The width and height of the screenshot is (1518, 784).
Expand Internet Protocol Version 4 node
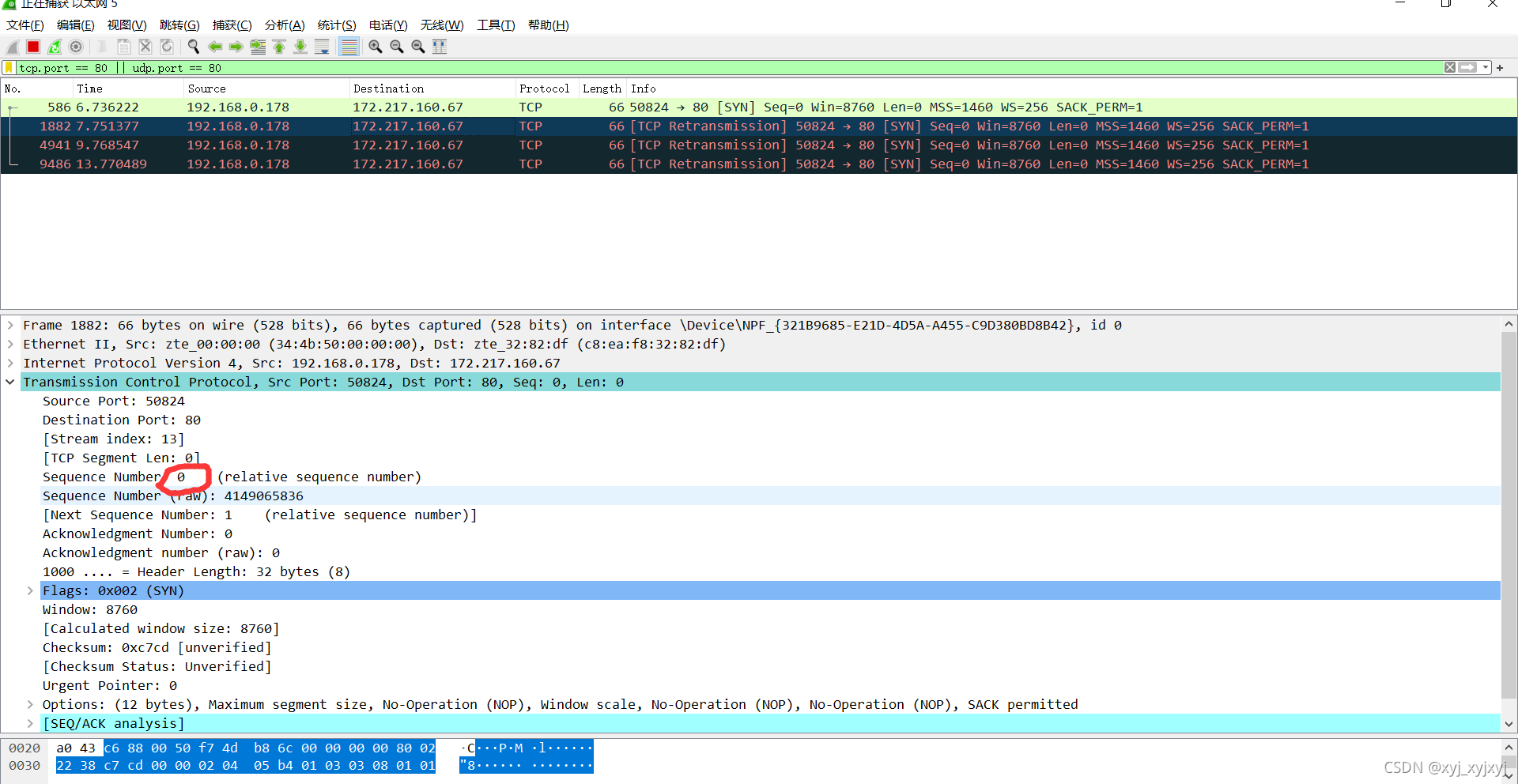click(10, 364)
